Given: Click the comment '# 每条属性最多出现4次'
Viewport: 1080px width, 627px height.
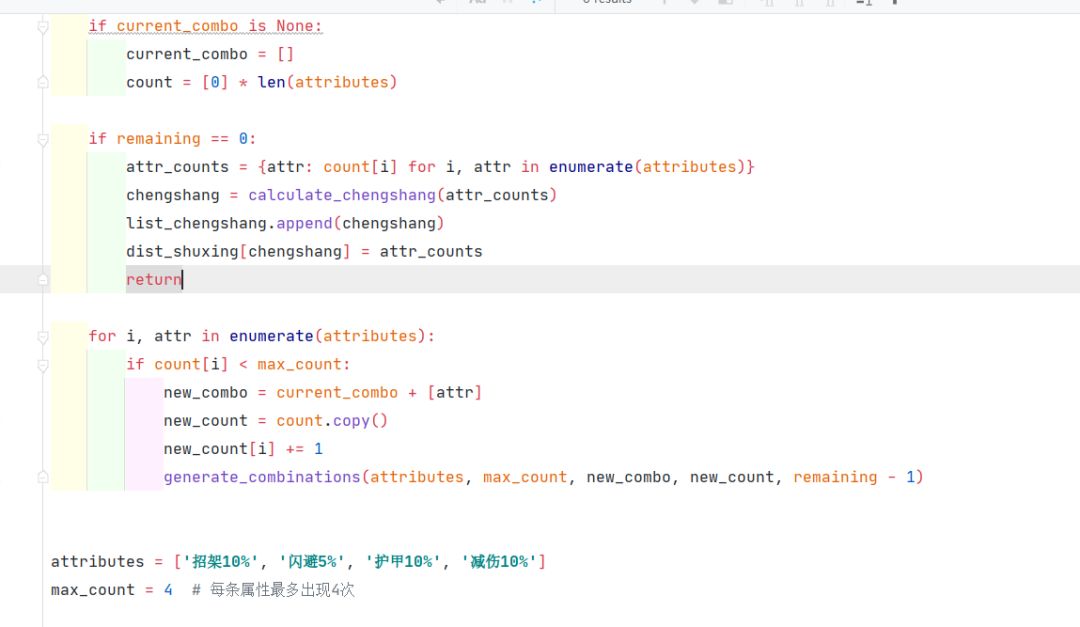Looking at the screenshot, I should (273, 590).
